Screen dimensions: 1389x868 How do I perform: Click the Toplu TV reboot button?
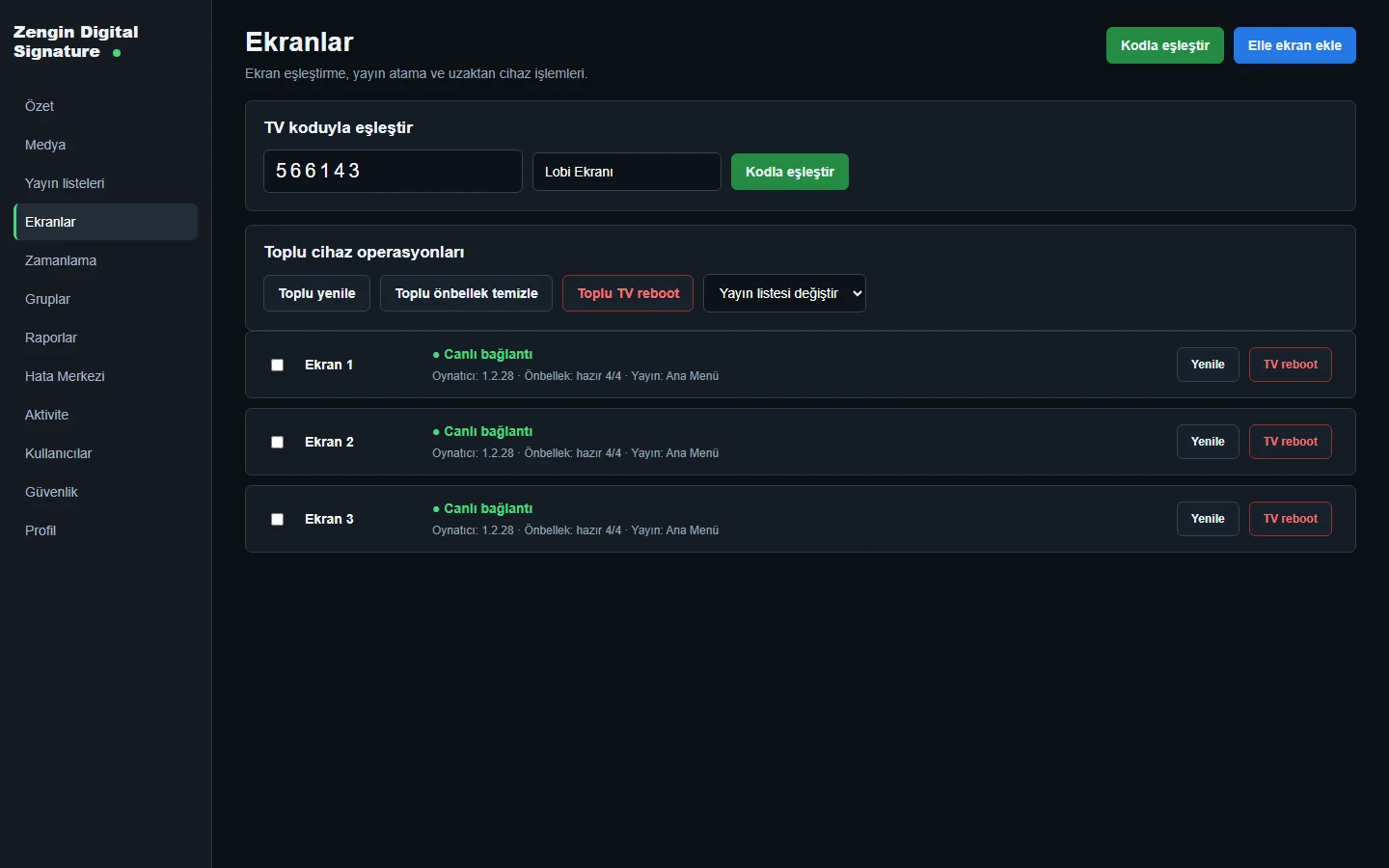point(628,293)
